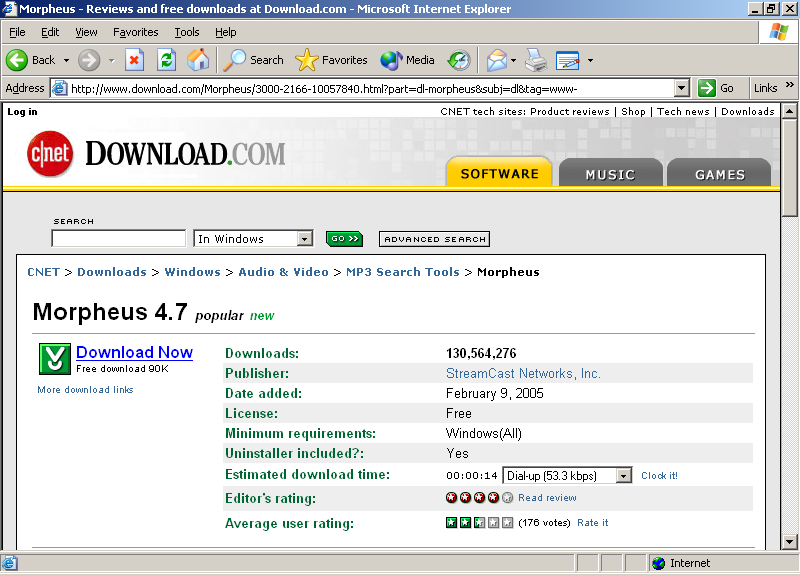The image size is (800, 576).
Task: Click the Windows flag logo in menu bar
Action: [x=779, y=32]
